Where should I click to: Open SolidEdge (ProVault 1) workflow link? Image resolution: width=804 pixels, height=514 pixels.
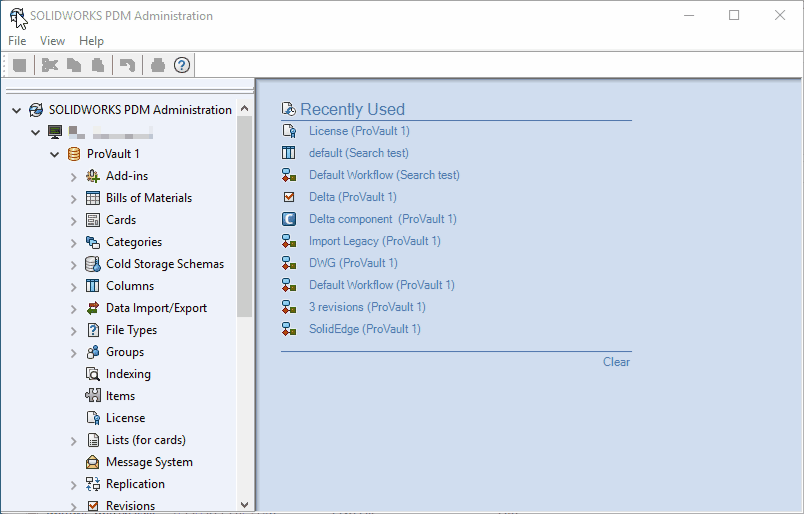click(x=365, y=329)
